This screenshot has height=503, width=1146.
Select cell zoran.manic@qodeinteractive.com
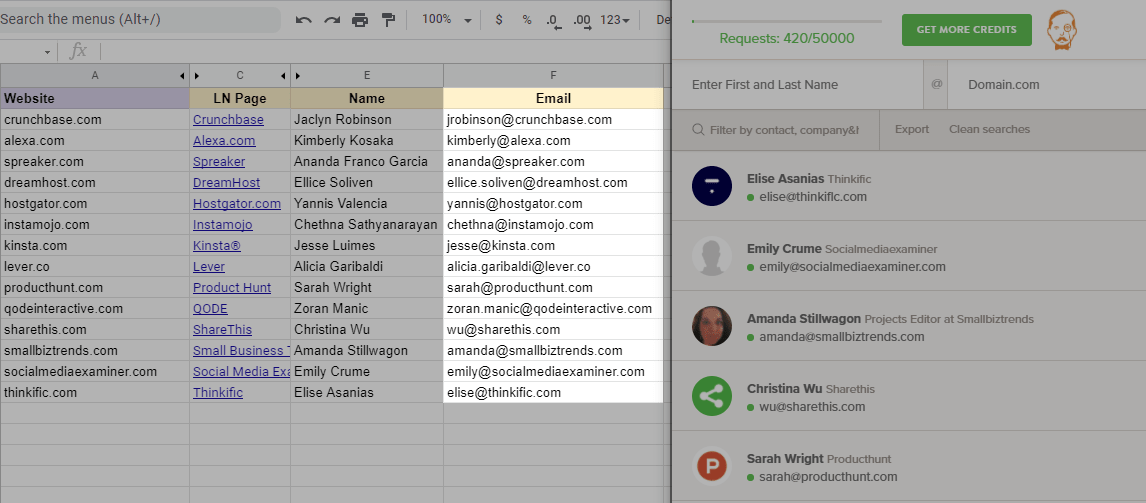pyautogui.click(x=553, y=309)
